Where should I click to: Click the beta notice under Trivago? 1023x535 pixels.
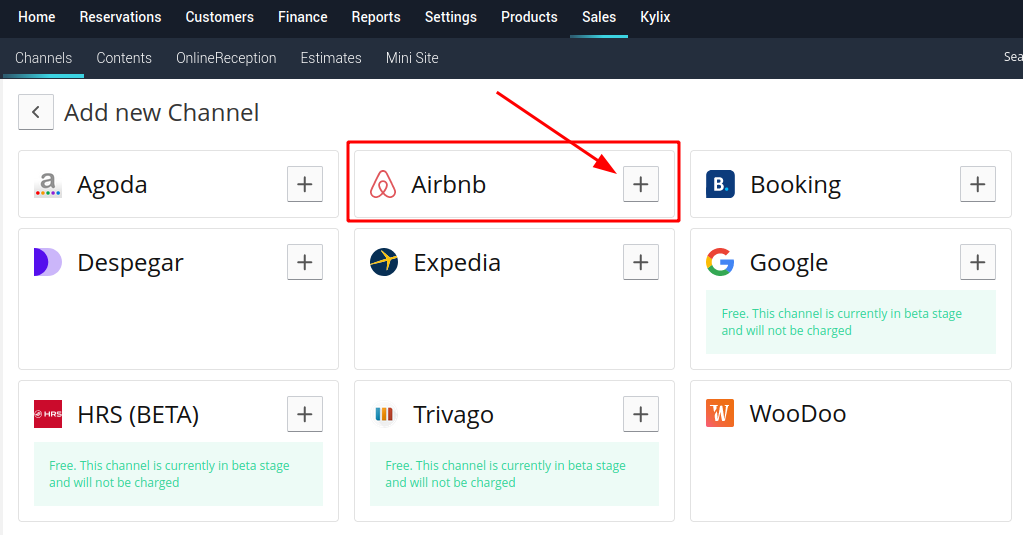(514, 474)
